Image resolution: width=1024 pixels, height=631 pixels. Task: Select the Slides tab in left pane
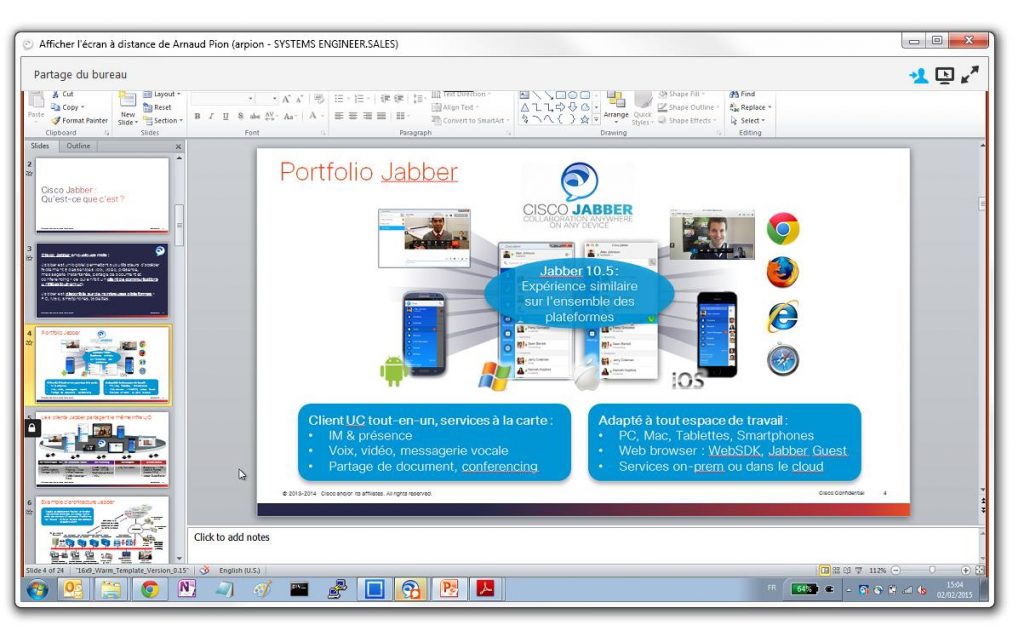click(x=40, y=146)
